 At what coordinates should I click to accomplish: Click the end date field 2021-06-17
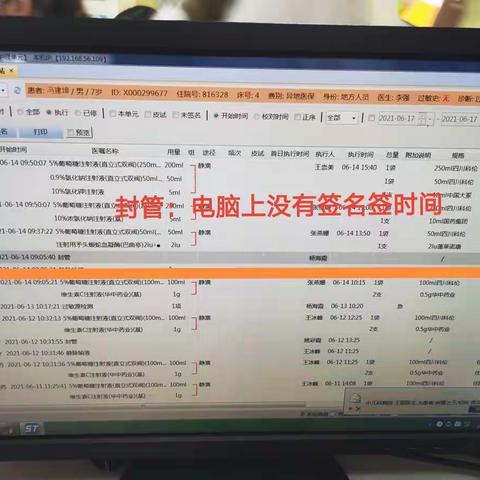point(459,119)
